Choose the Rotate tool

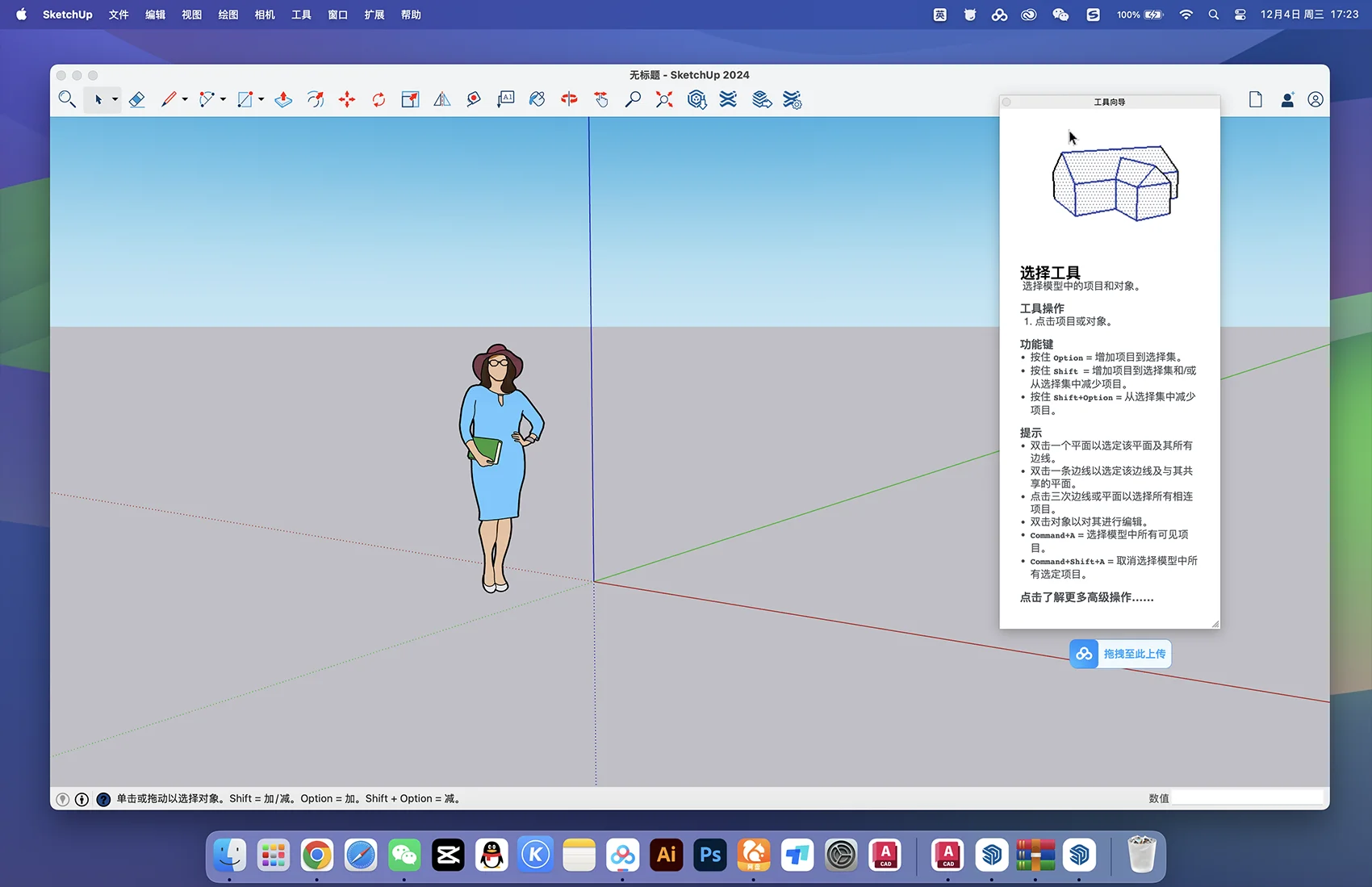point(379,99)
